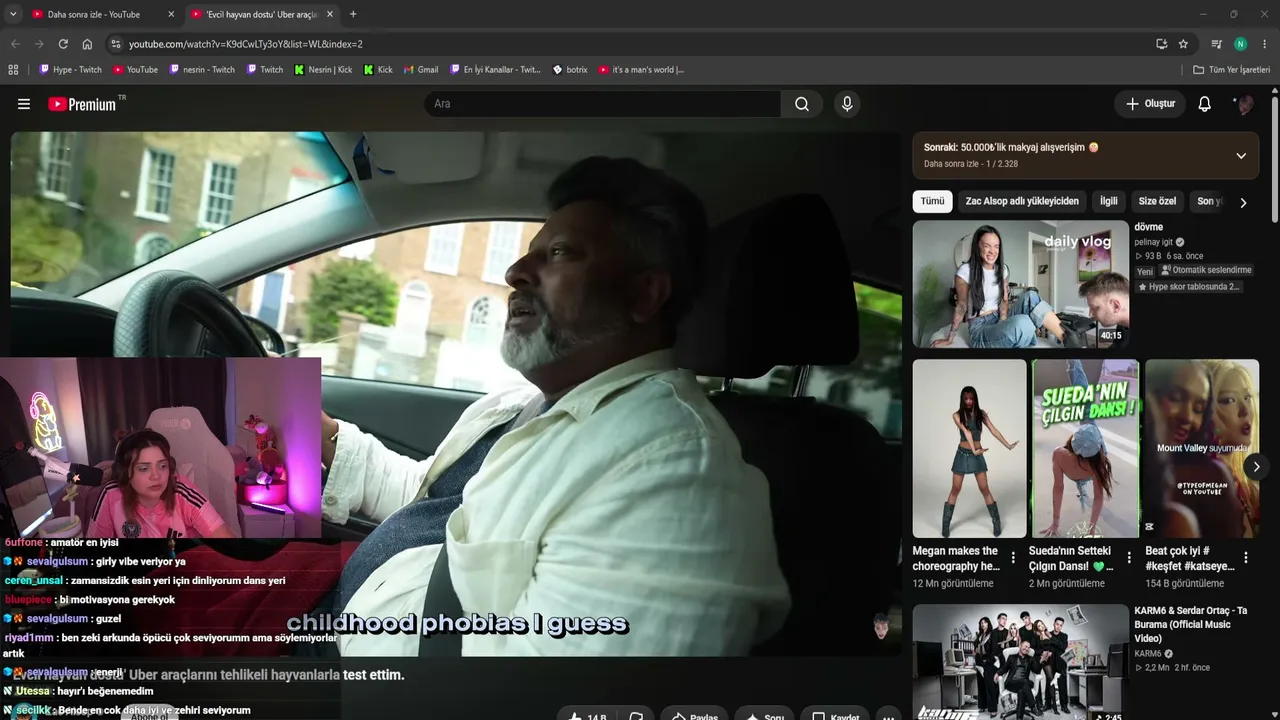Open the 'Megan makes the choreography' short thumbnail

[969, 449]
